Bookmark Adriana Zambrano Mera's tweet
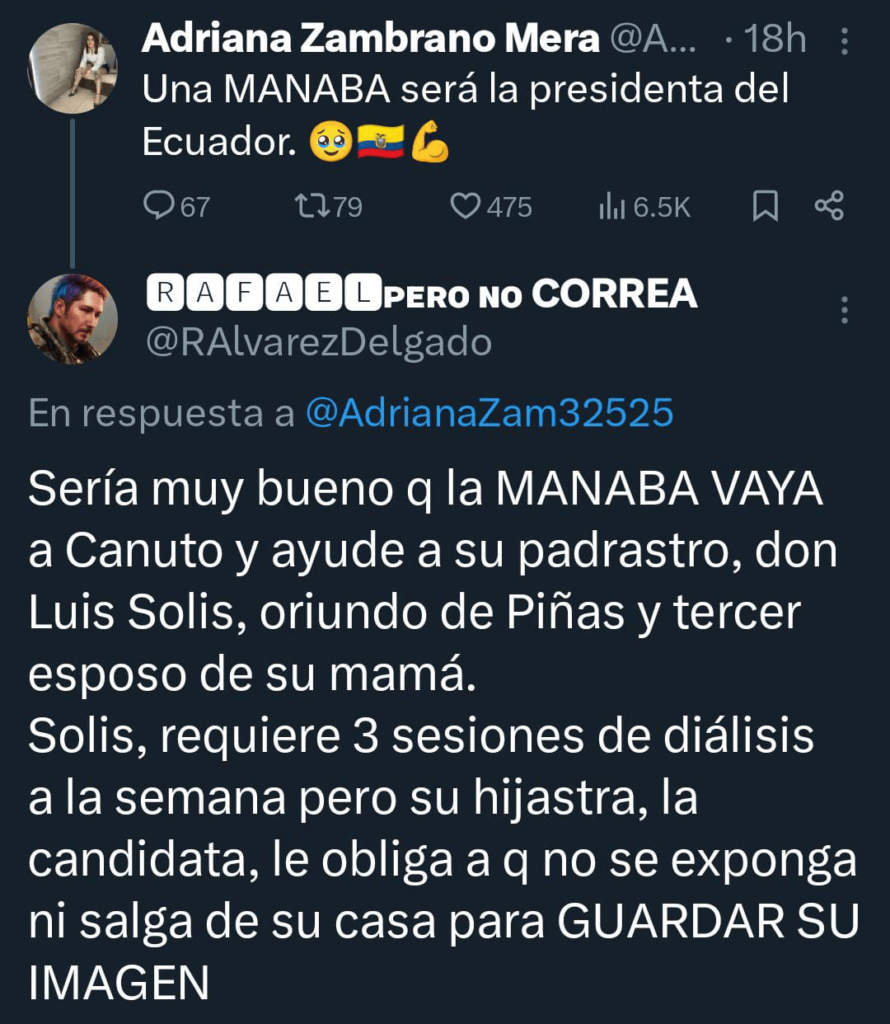The image size is (890, 1024). click(765, 206)
